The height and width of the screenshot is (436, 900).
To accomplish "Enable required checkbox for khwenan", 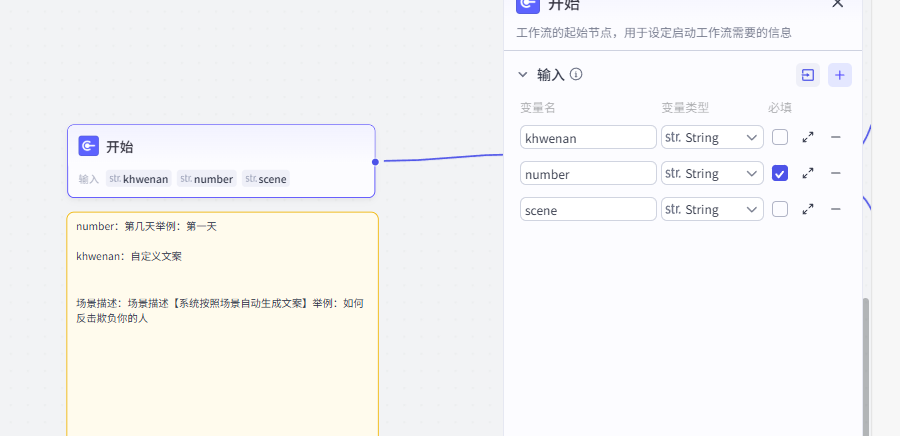I will [780, 137].
